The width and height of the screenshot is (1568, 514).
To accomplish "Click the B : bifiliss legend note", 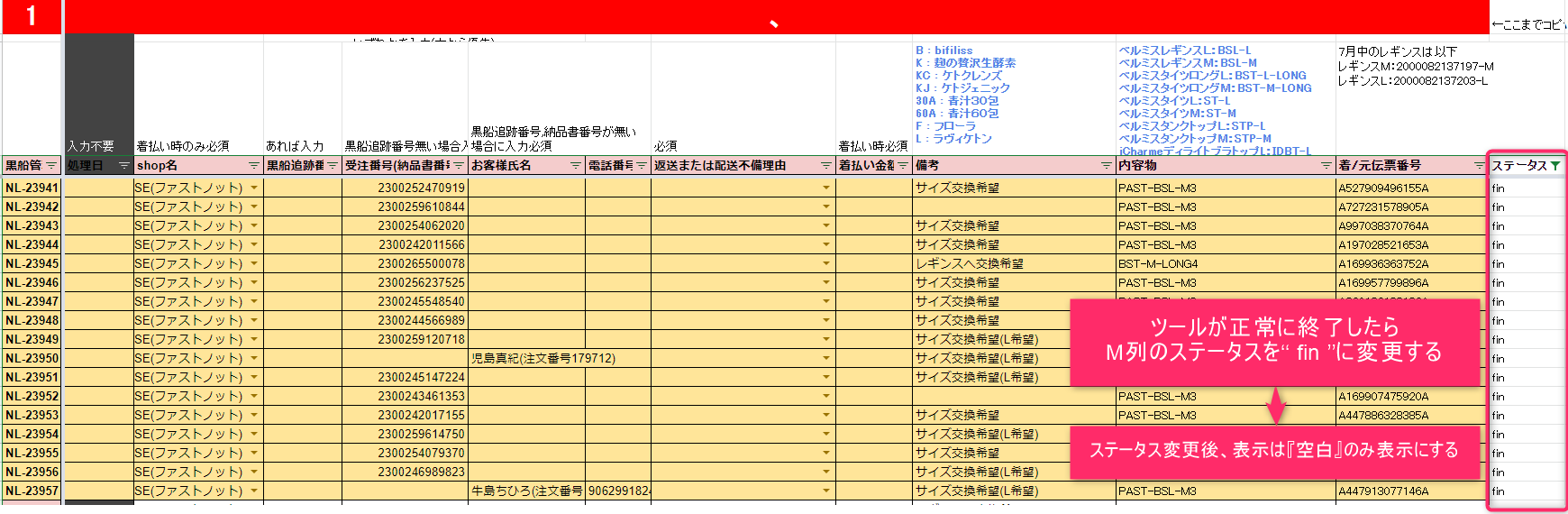I will [x=944, y=50].
